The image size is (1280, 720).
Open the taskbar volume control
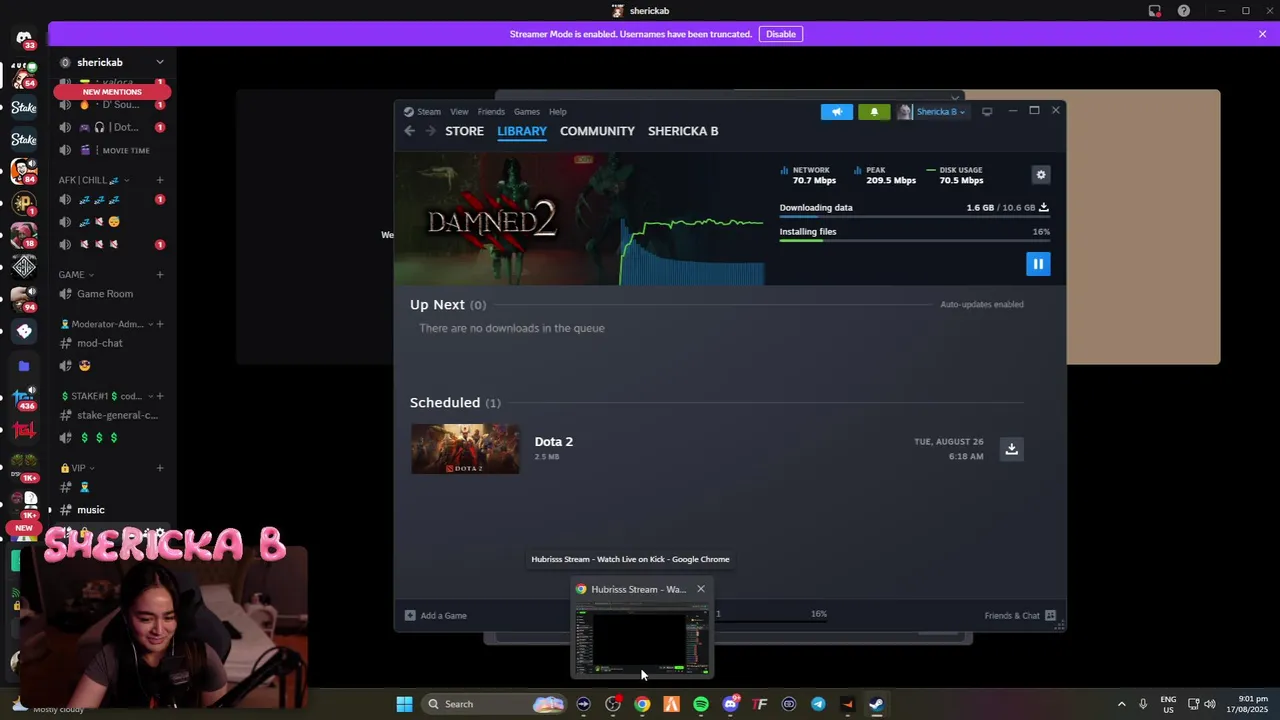pyautogui.click(x=1210, y=704)
